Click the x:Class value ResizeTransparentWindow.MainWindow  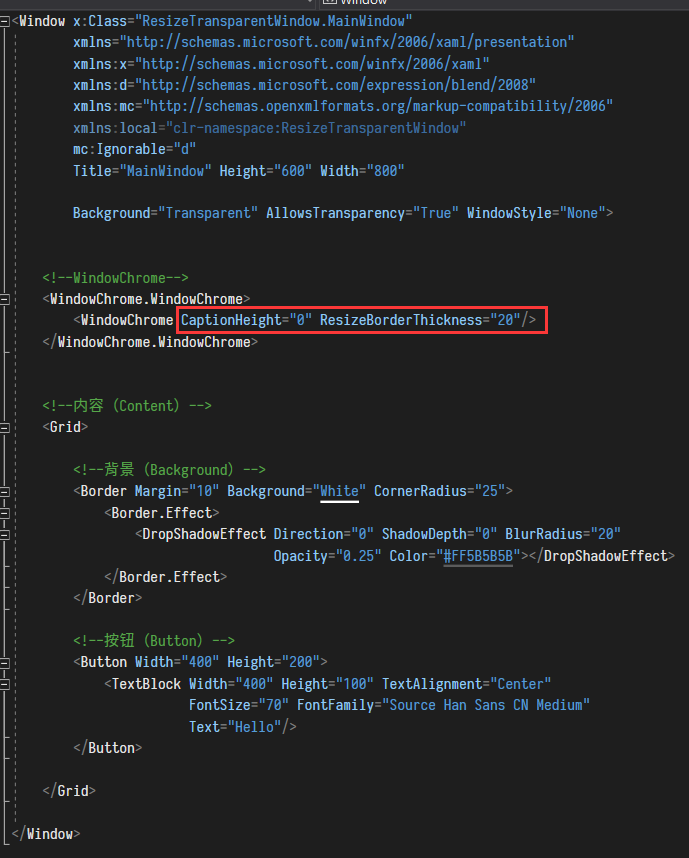coord(273,21)
